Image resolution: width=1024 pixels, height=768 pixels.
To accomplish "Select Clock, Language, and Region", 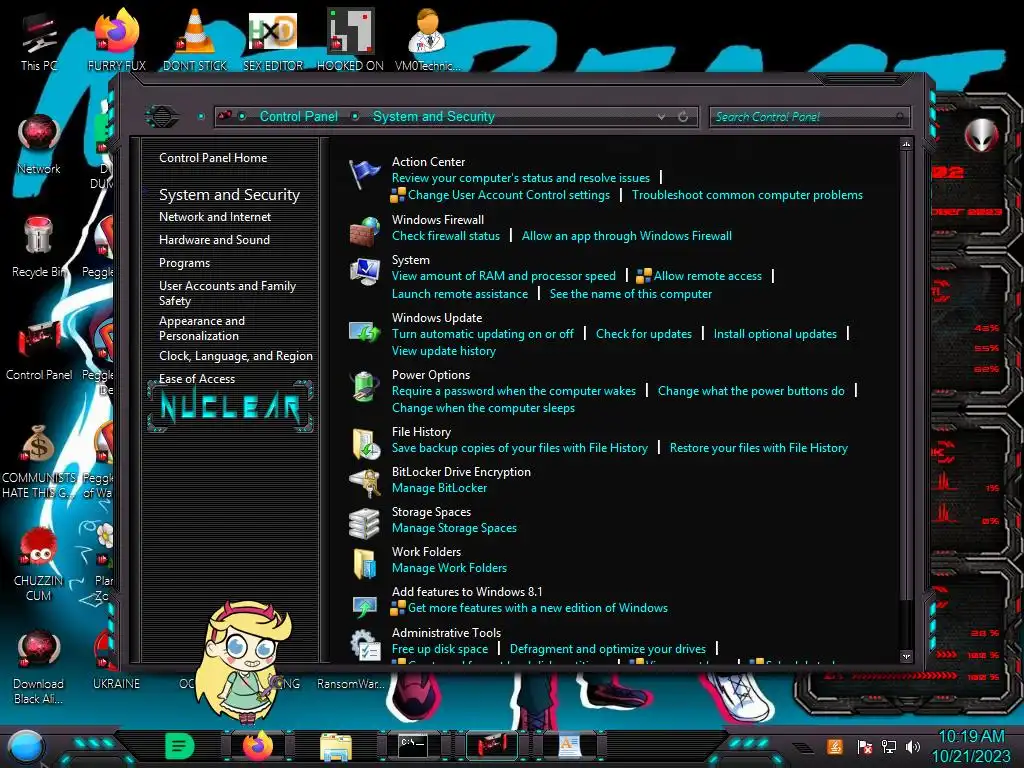I will (x=236, y=356).
